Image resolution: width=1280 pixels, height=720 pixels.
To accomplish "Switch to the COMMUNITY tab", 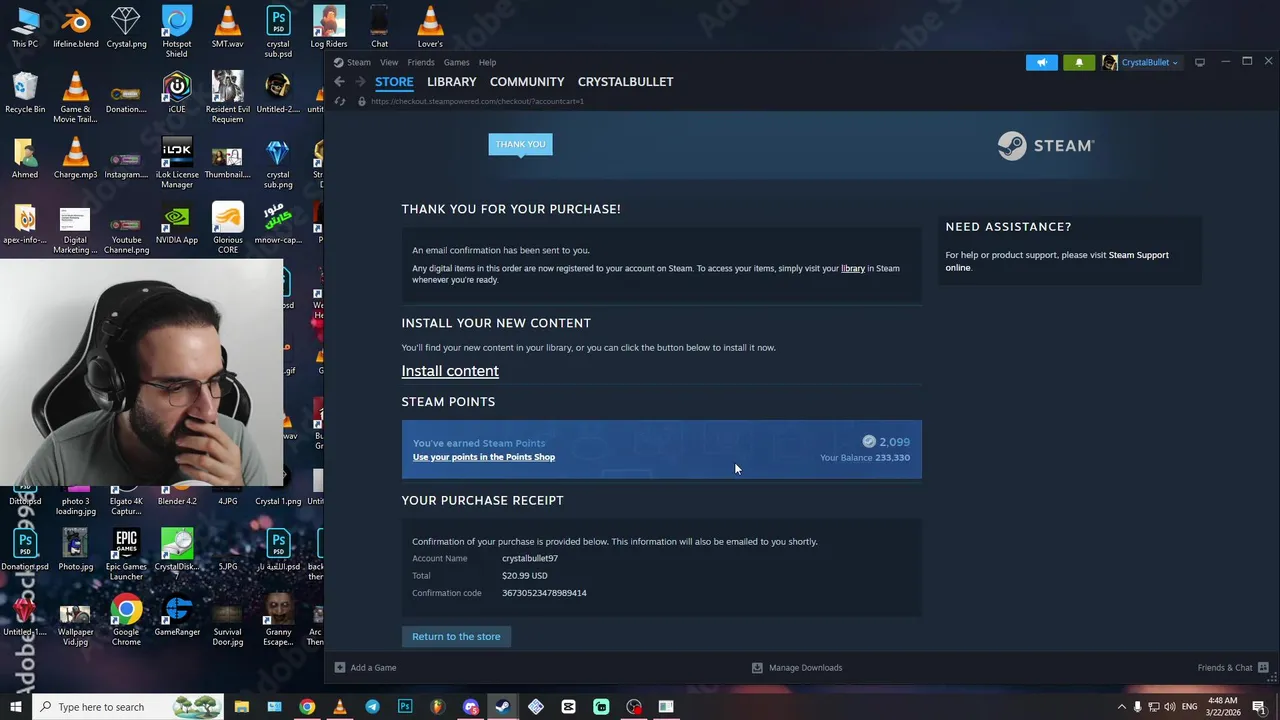I will [527, 82].
